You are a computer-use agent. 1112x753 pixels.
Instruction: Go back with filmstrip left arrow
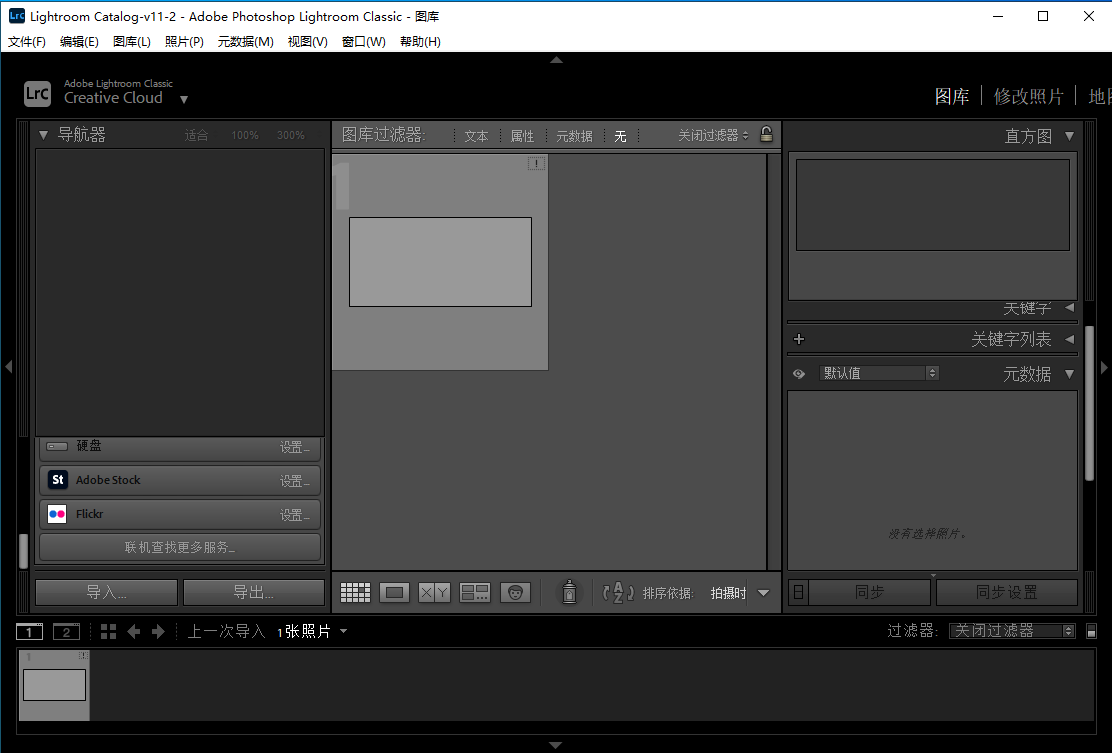tap(133, 631)
